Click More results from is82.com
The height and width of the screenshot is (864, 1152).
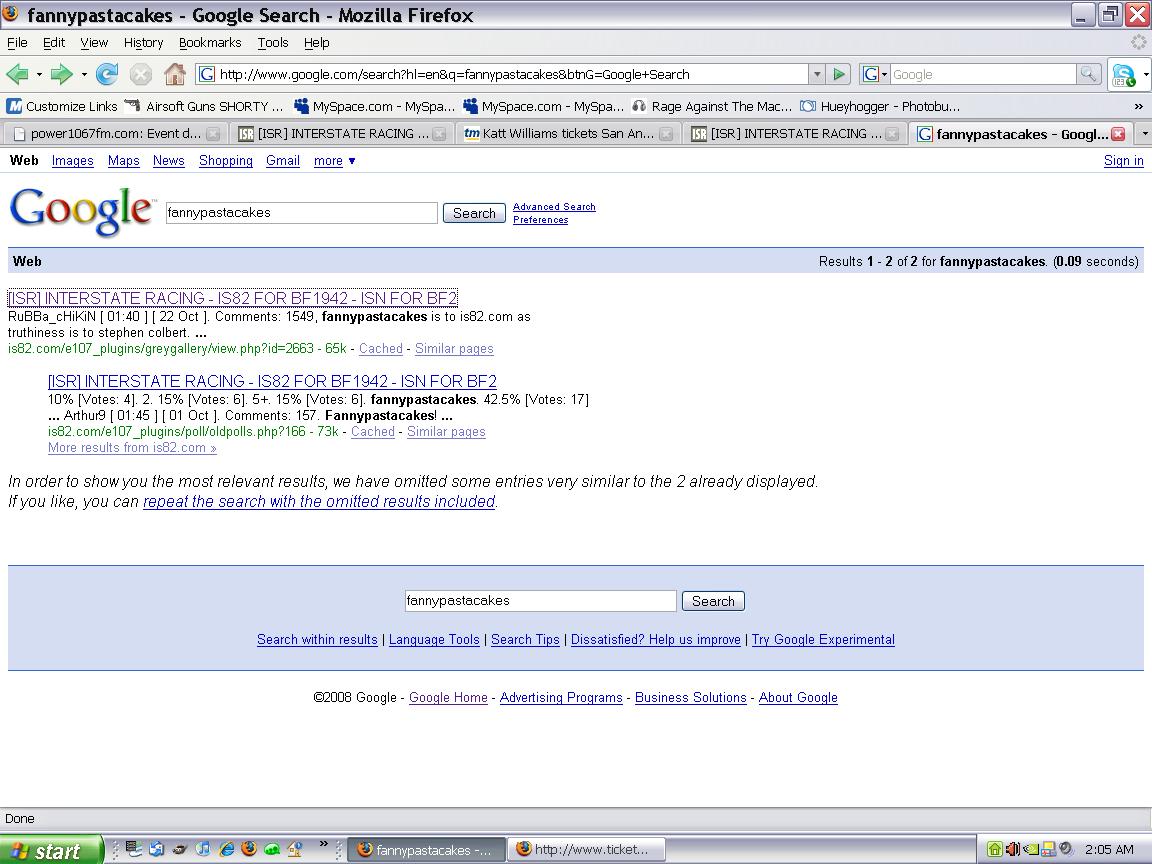click(x=132, y=448)
